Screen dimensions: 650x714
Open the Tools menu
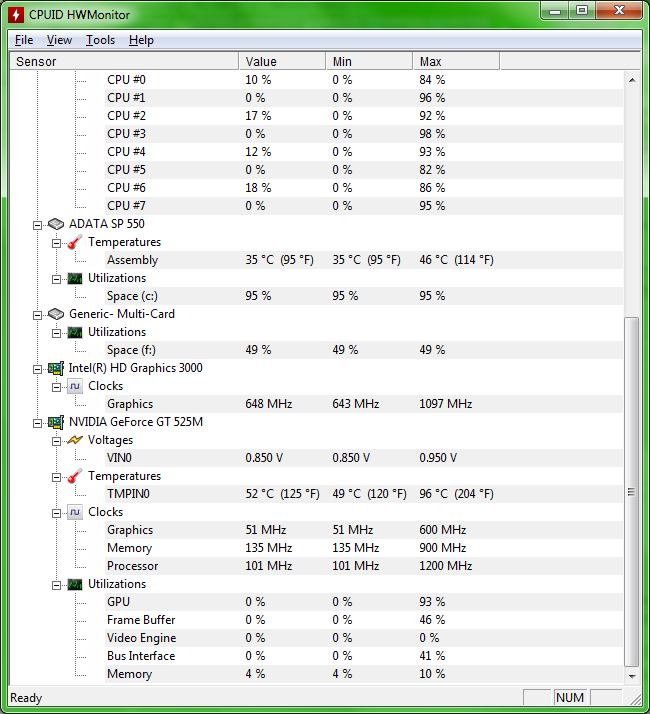[100, 40]
